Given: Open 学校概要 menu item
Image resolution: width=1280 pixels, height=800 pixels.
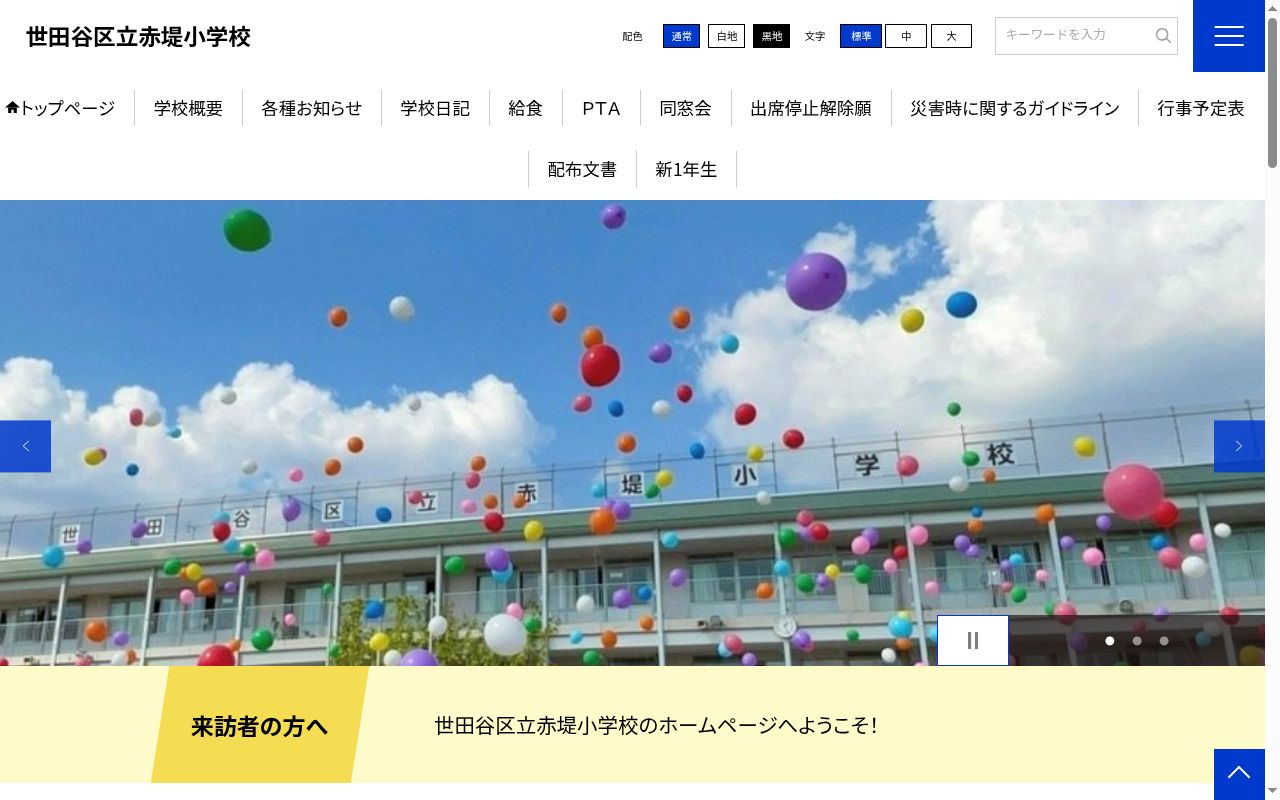Looking at the screenshot, I should coord(188,108).
